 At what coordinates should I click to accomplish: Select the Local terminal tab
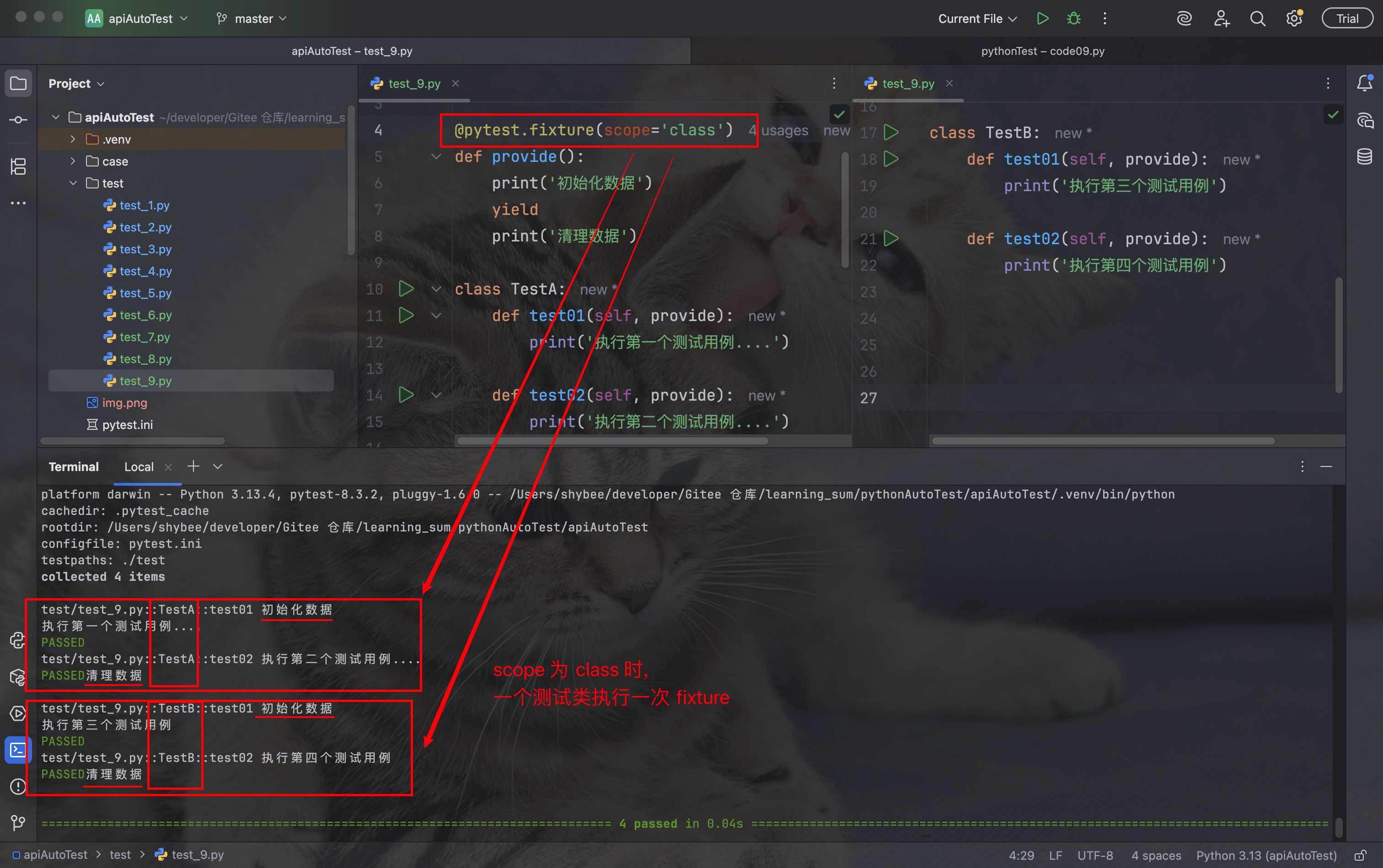point(139,467)
